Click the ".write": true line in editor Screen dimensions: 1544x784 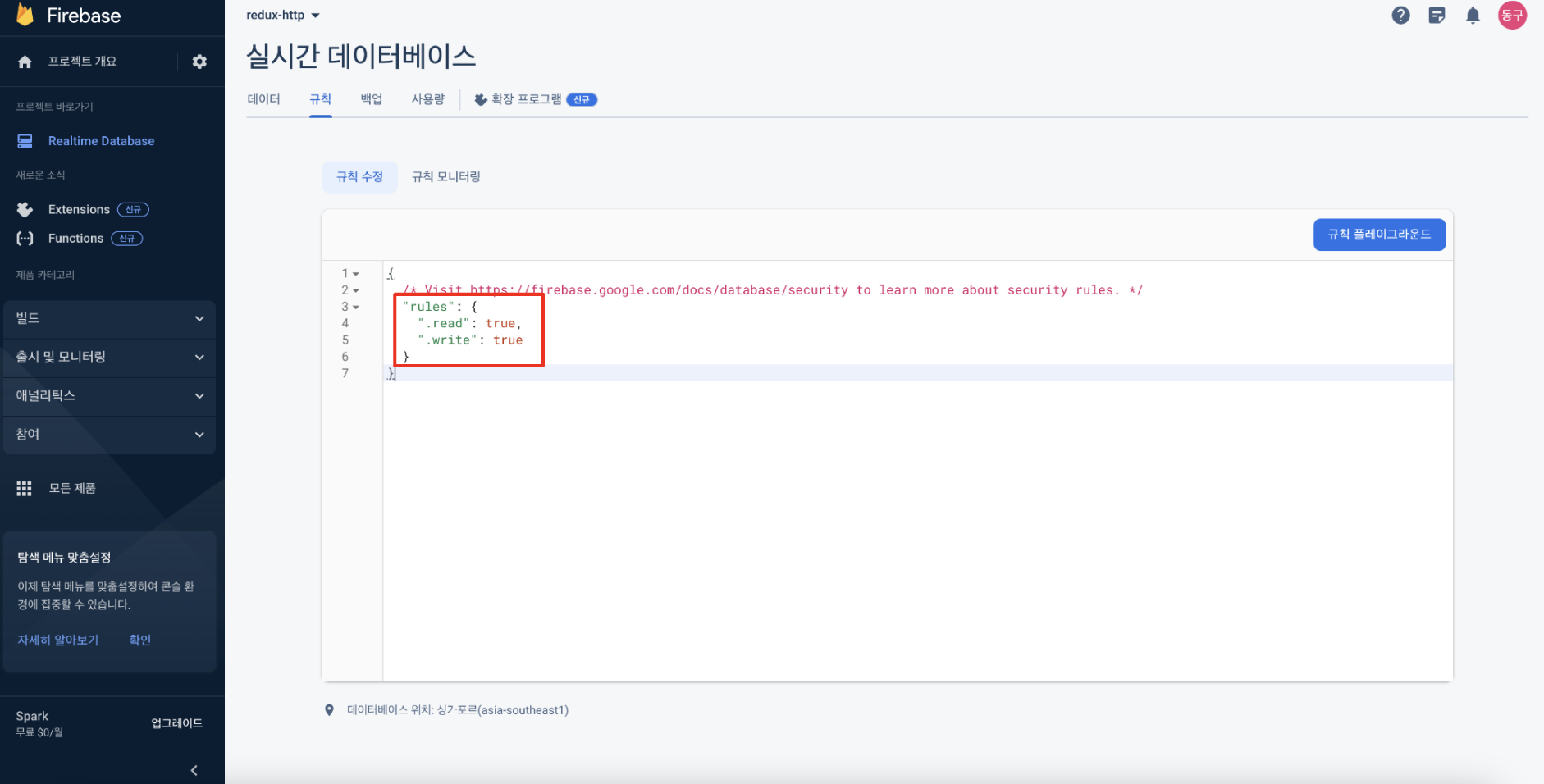point(469,340)
